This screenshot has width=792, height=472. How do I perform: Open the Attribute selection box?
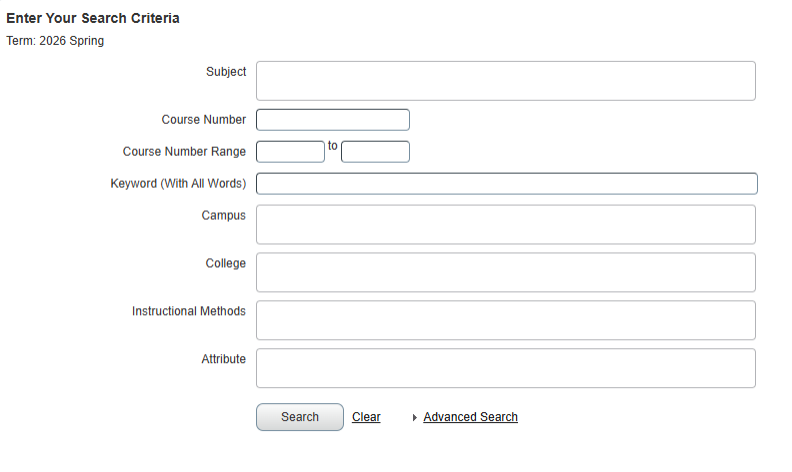tap(505, 368)
